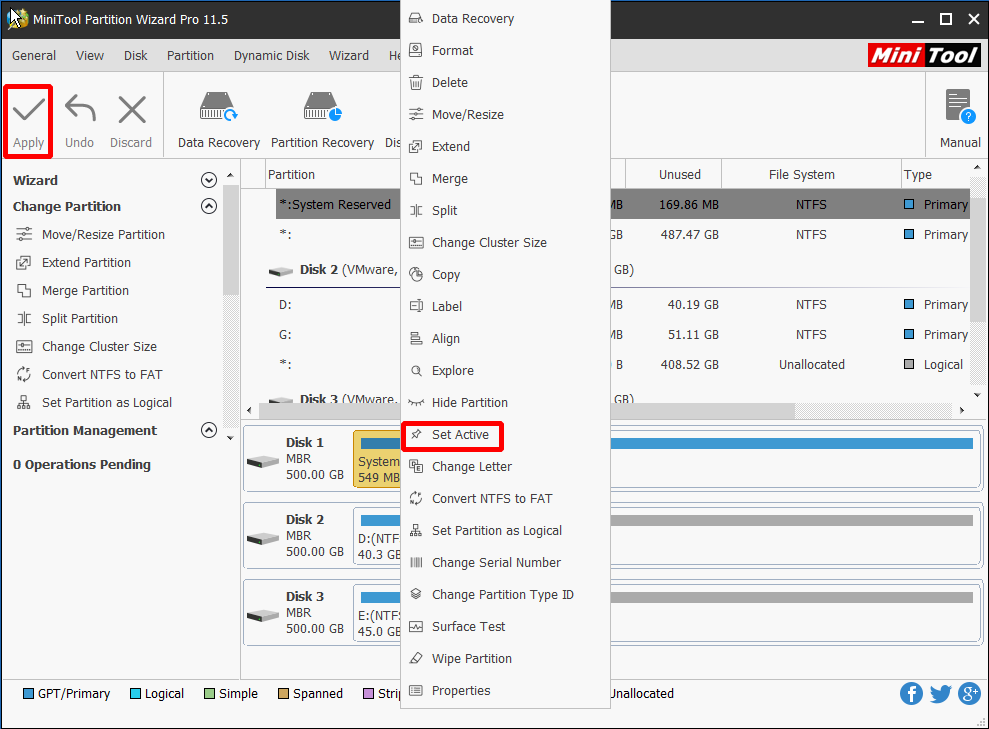The image size is (989, 729).
Task: Click Change Cluster Size in sidebar
Action: (x=100, y=347)
